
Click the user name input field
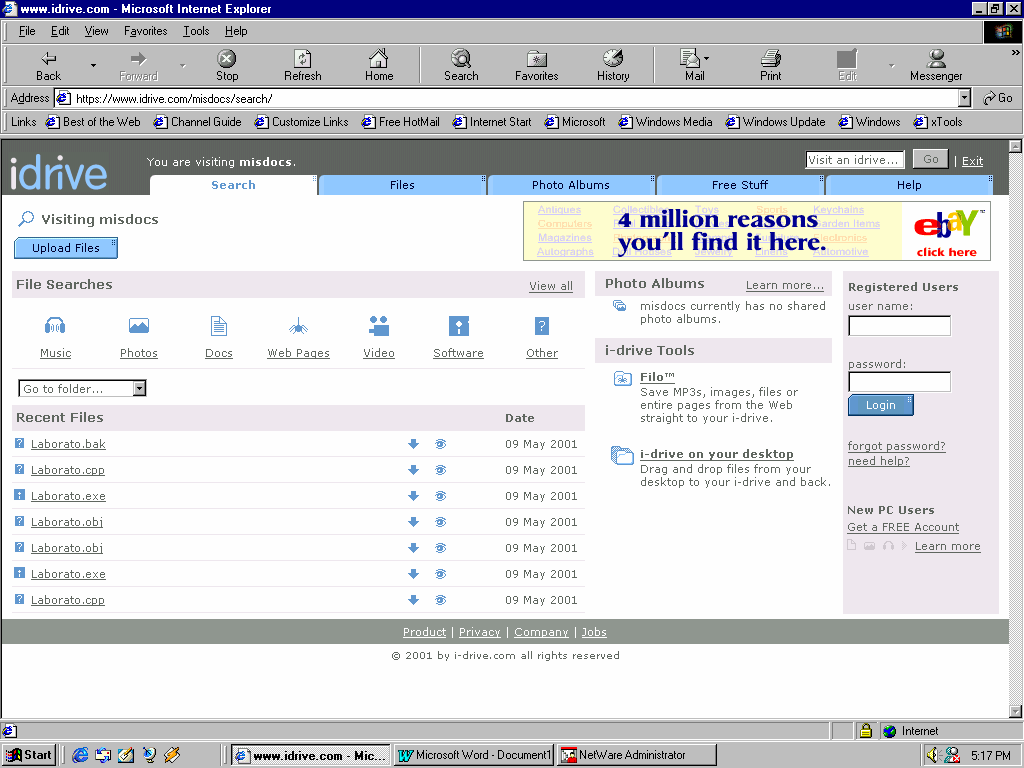click(x=899, y=326)
